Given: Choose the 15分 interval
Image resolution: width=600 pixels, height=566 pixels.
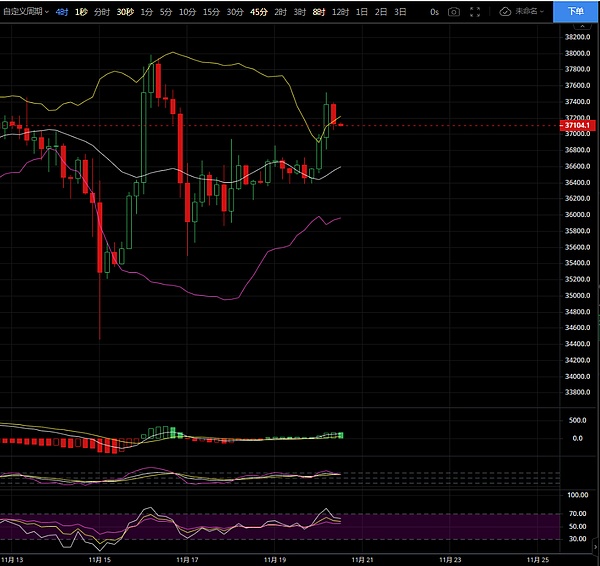Looking at the screenshot, I should pos(211,12).
